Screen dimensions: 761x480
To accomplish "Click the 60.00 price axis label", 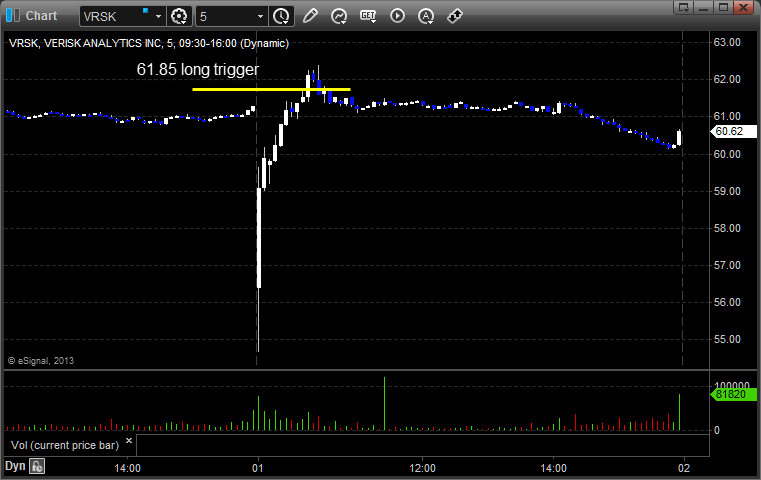I will point(727,154).
